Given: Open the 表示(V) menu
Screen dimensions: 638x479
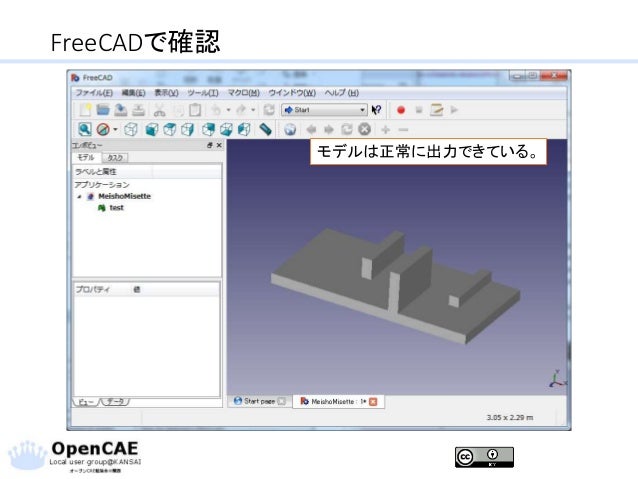Looking at the screenshot, I should (x=166, y=93).
